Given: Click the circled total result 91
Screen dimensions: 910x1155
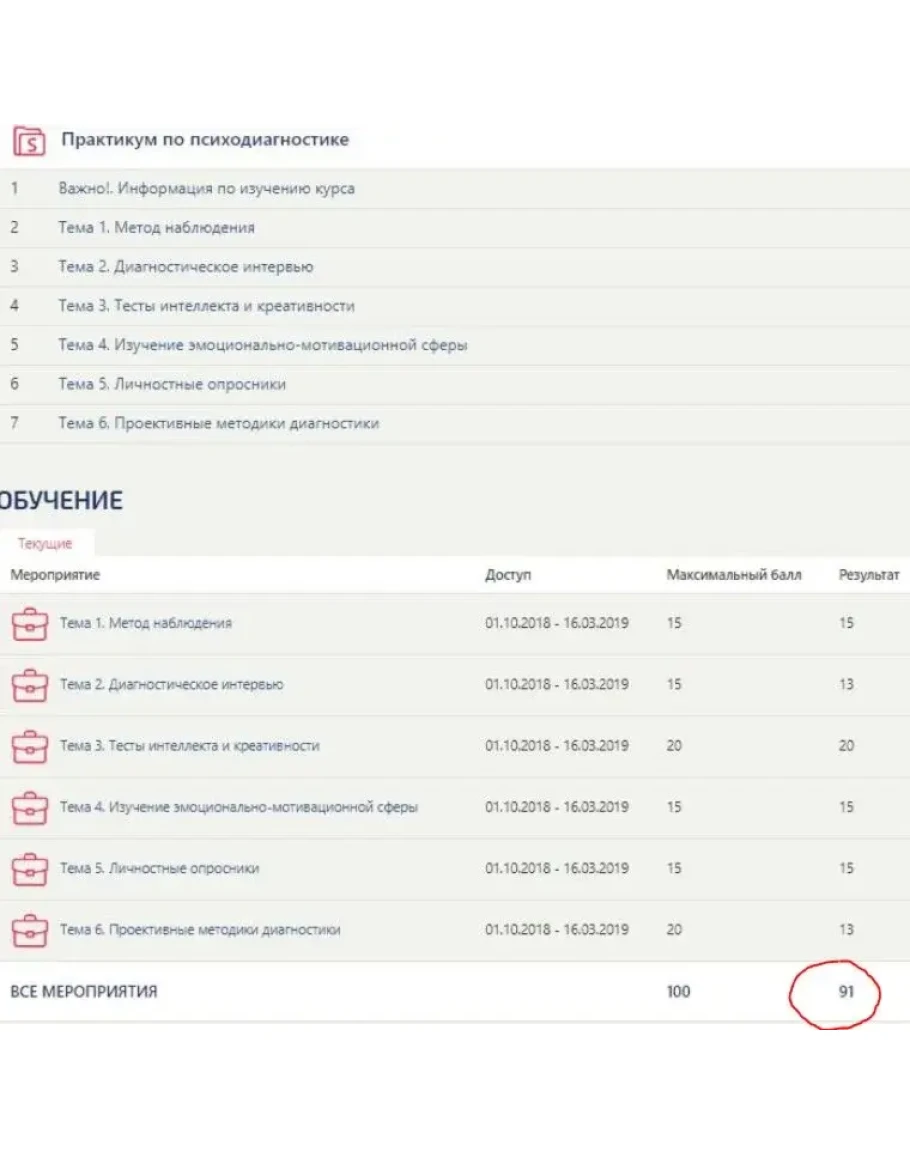Looking at the screenshot, I should click(846, 993).
